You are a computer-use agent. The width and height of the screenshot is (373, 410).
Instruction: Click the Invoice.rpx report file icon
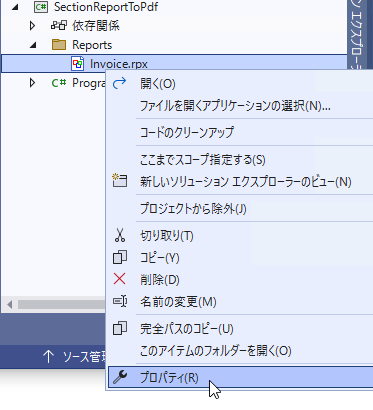(77, 64)
